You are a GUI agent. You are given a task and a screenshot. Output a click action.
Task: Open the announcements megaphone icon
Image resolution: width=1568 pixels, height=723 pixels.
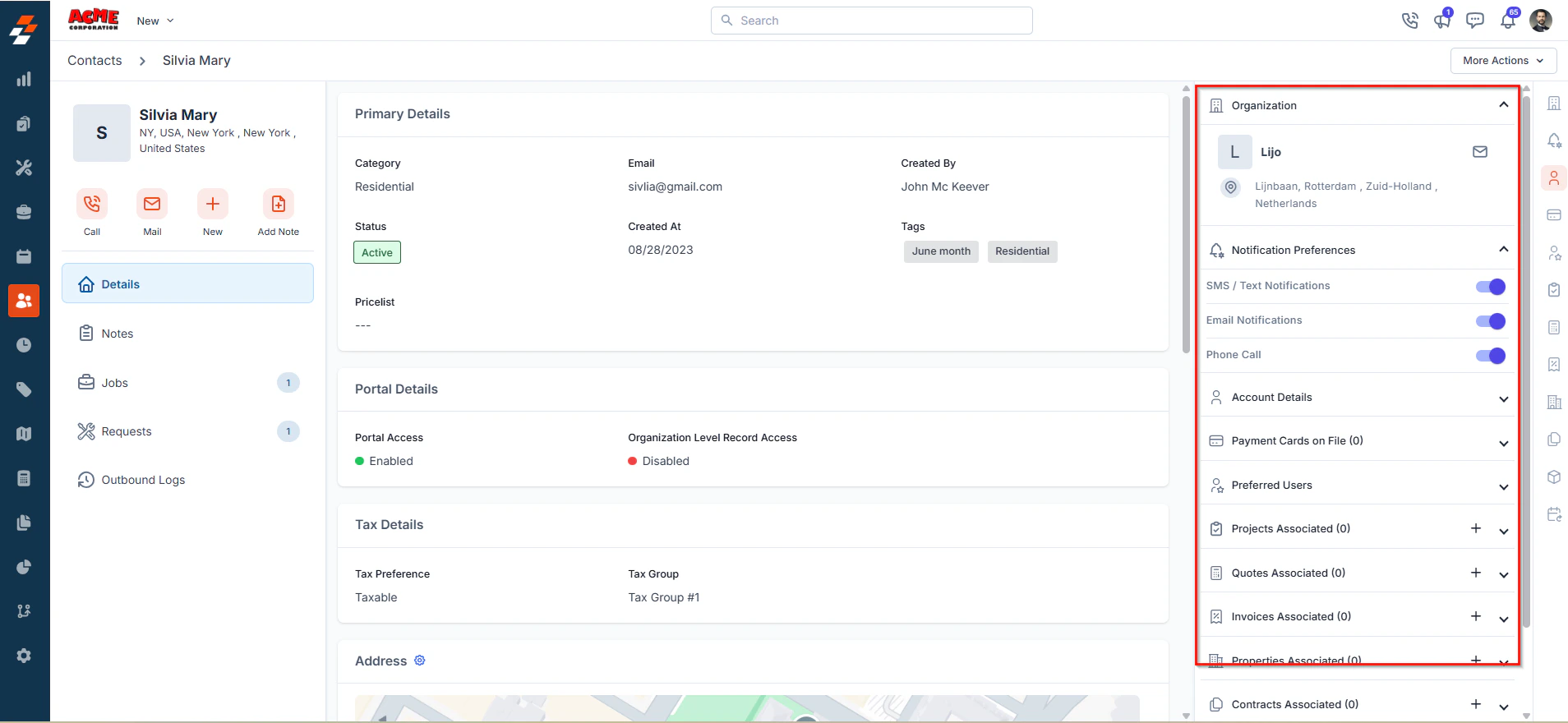(x=1442, y=21)
